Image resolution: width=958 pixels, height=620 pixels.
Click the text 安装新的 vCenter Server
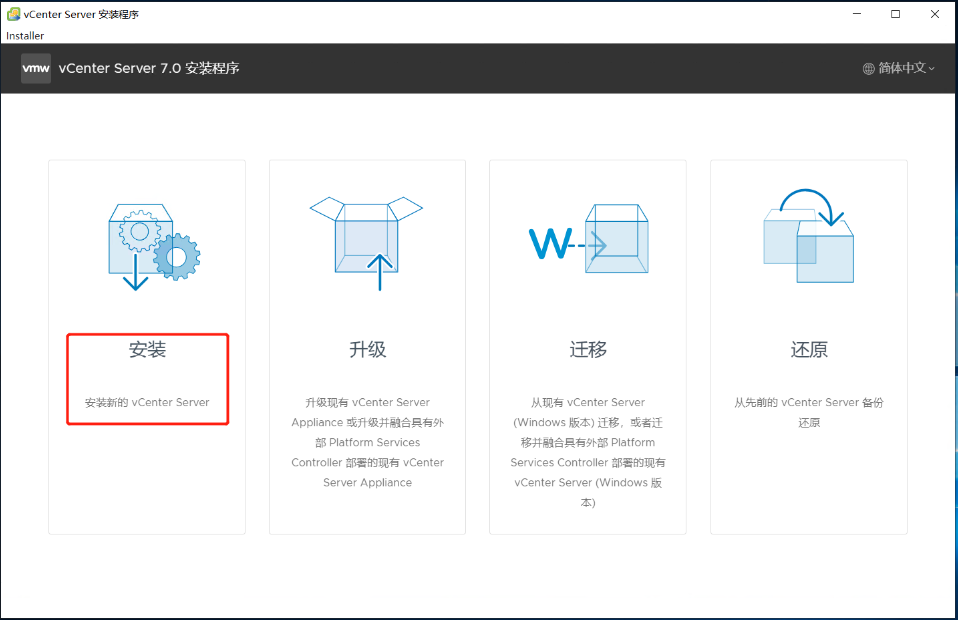(147, 402)
